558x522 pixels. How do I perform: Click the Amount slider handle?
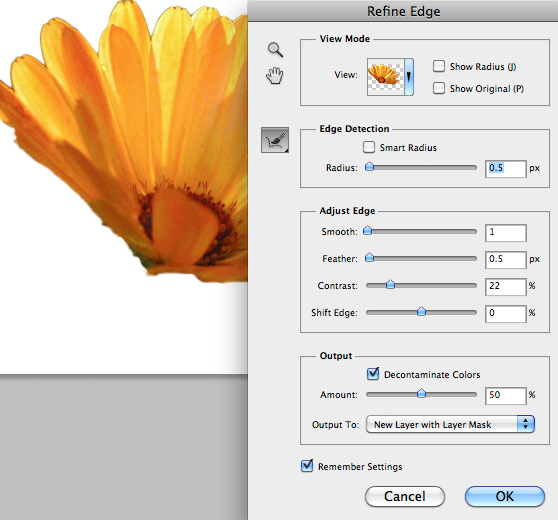coord(421,394)
